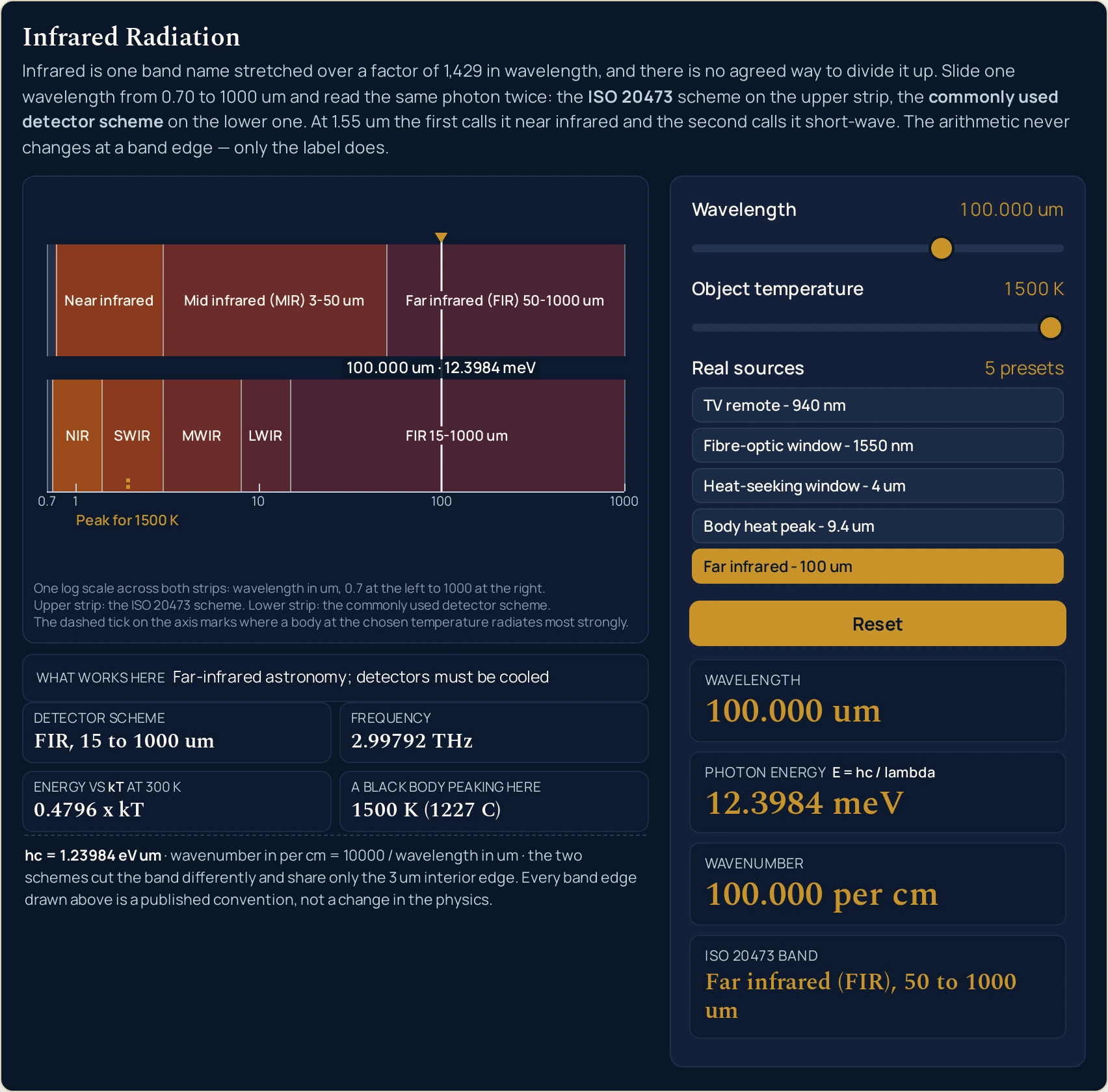This screenshot has width=1108, height=1092.
Task: Click the triangular wavelength marker above the strip
Action: point(441,237)
